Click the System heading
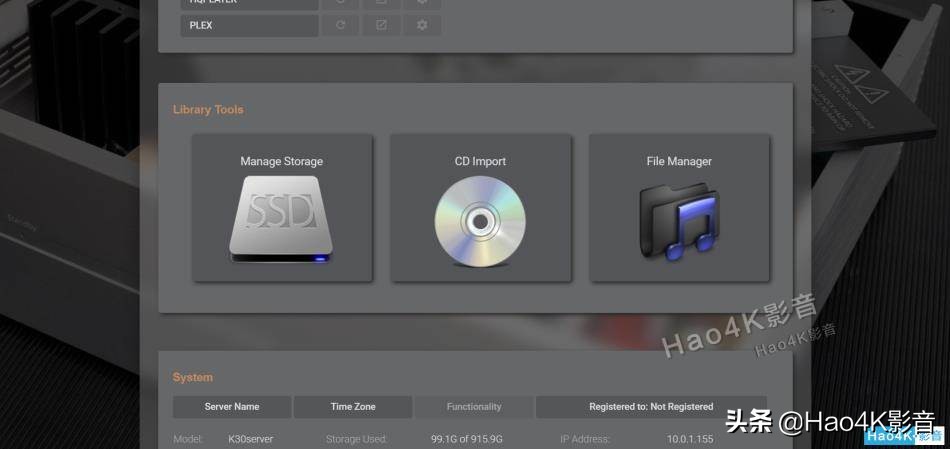The width and height of the screenshot is (950, 449). pos(193,377)
